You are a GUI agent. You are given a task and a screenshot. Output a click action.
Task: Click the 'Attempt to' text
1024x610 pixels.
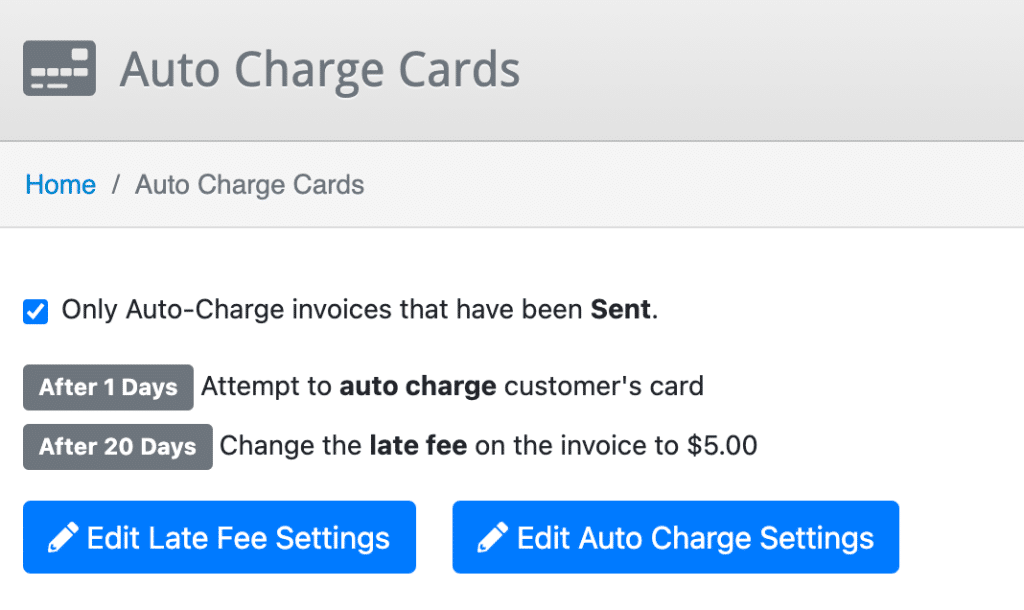coord(266,386)
